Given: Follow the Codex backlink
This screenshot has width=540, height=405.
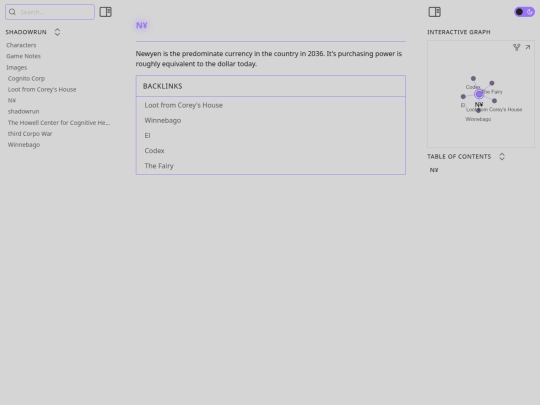Looking at the screenshot, I should [154, 151].
